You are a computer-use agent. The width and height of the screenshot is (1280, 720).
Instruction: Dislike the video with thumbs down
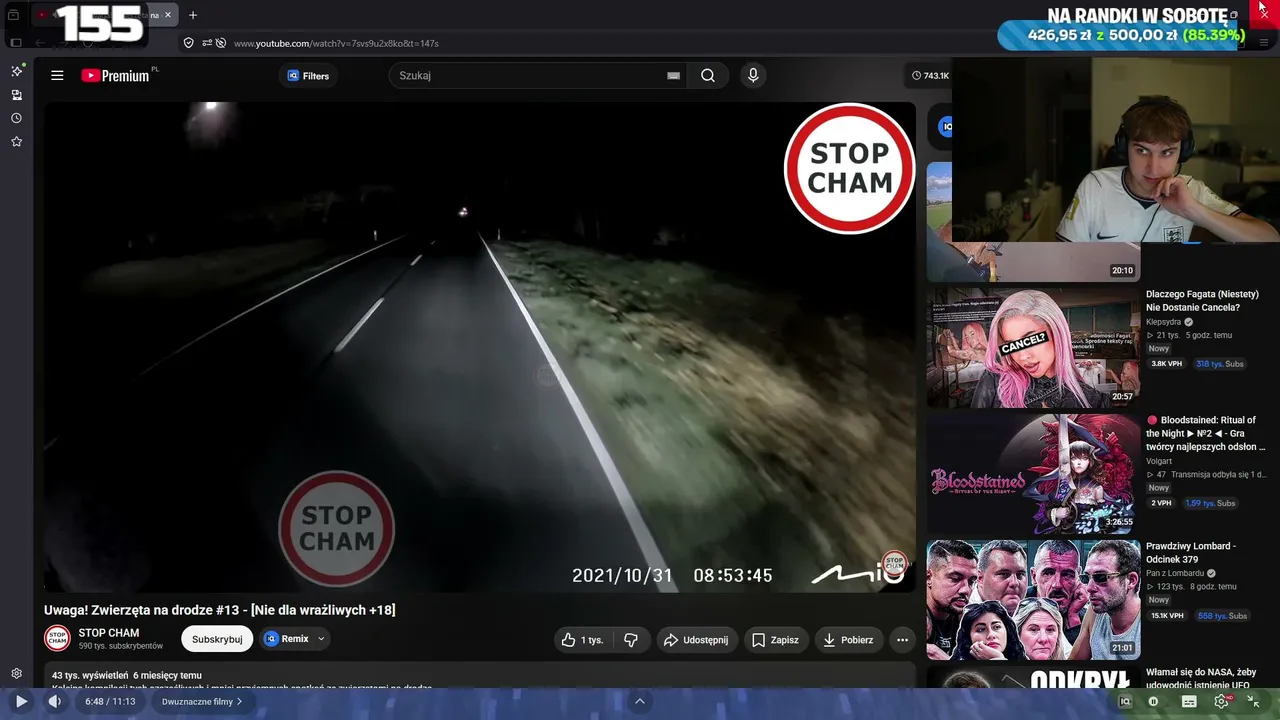tap(631, 640)
